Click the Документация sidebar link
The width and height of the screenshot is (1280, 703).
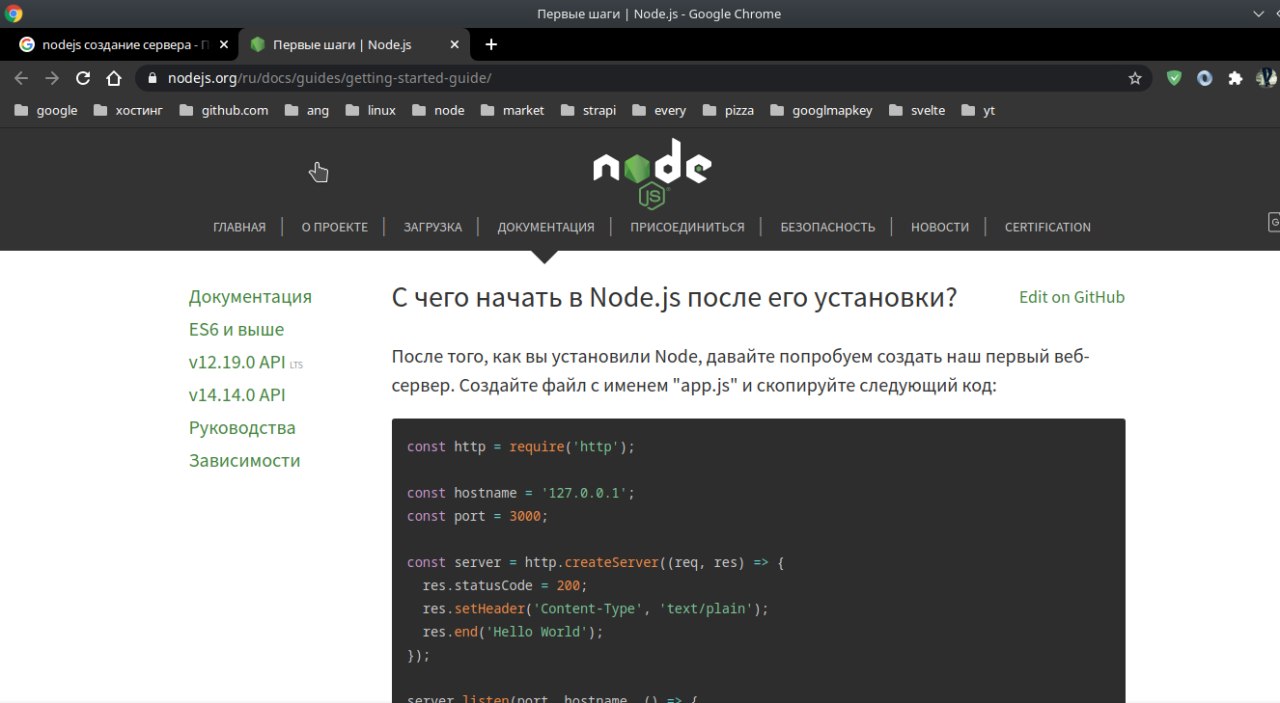coord(250,297)
